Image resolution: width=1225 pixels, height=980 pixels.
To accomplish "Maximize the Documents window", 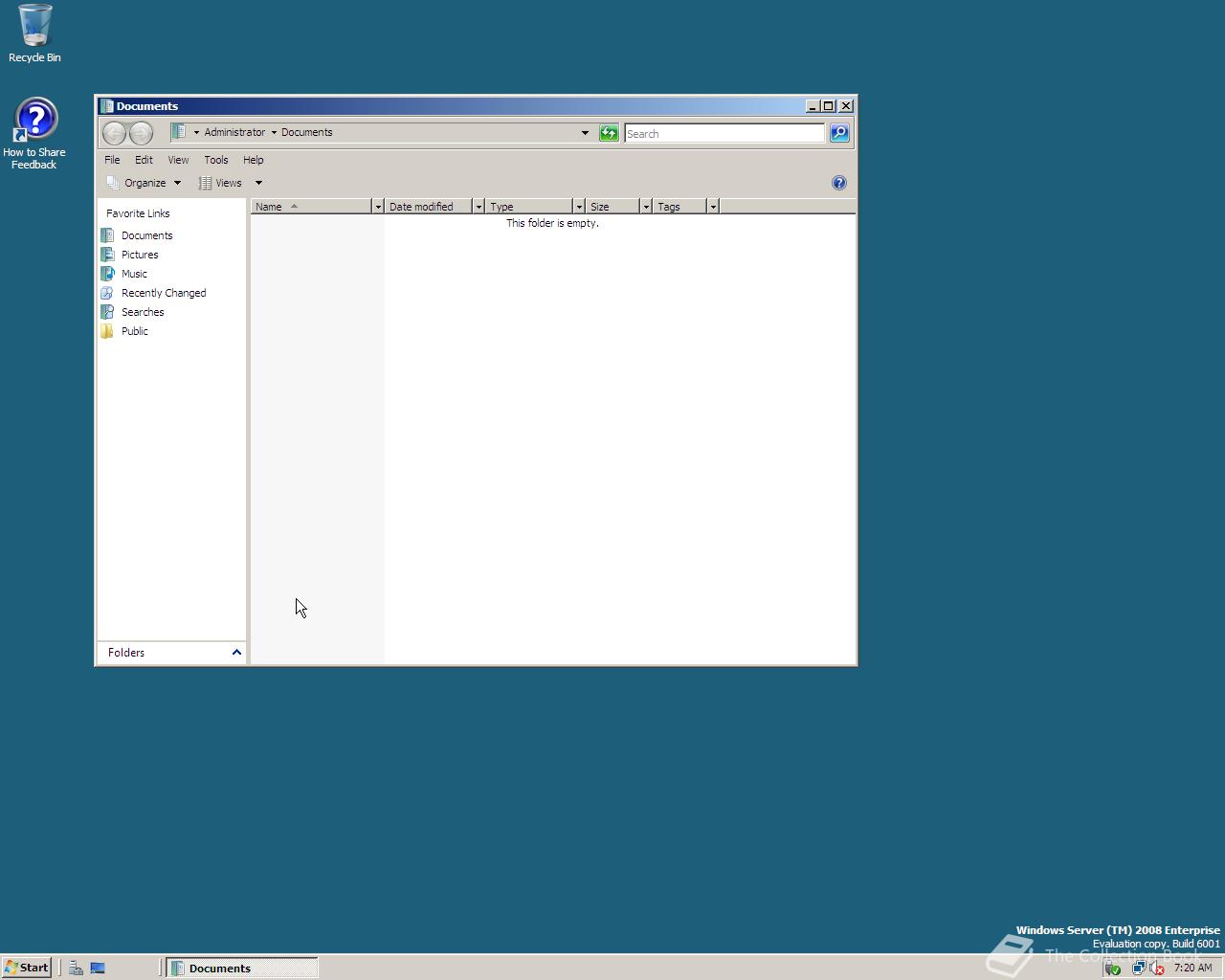I will 829,106.
